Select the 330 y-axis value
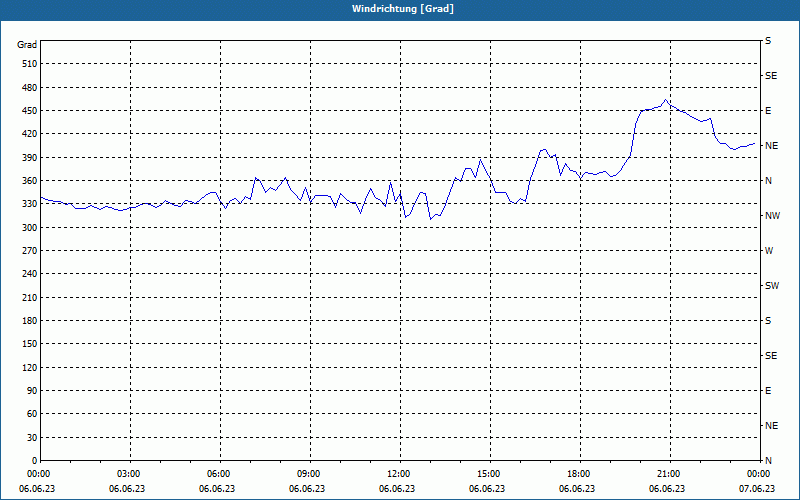 click(30, 204)
